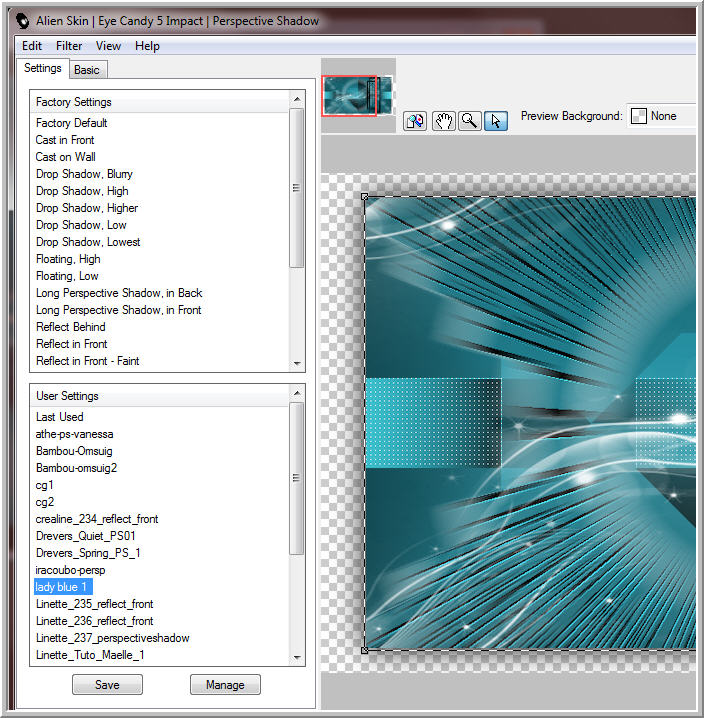
Task: Switch to the Basic tab
Action: (87, 70)
